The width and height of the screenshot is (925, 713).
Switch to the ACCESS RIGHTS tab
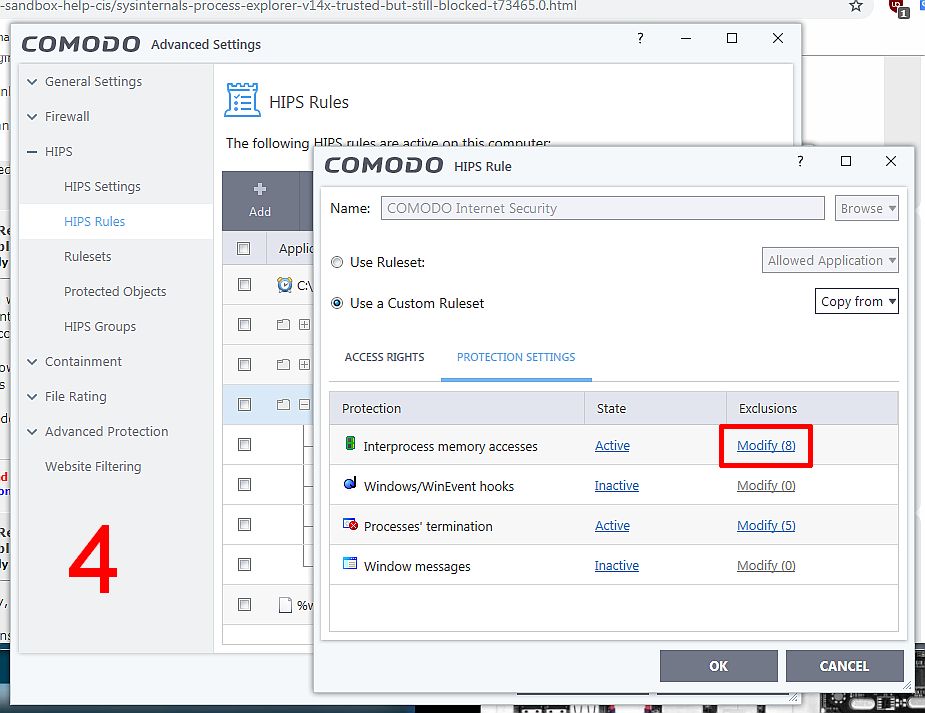(x=385, y=357)
